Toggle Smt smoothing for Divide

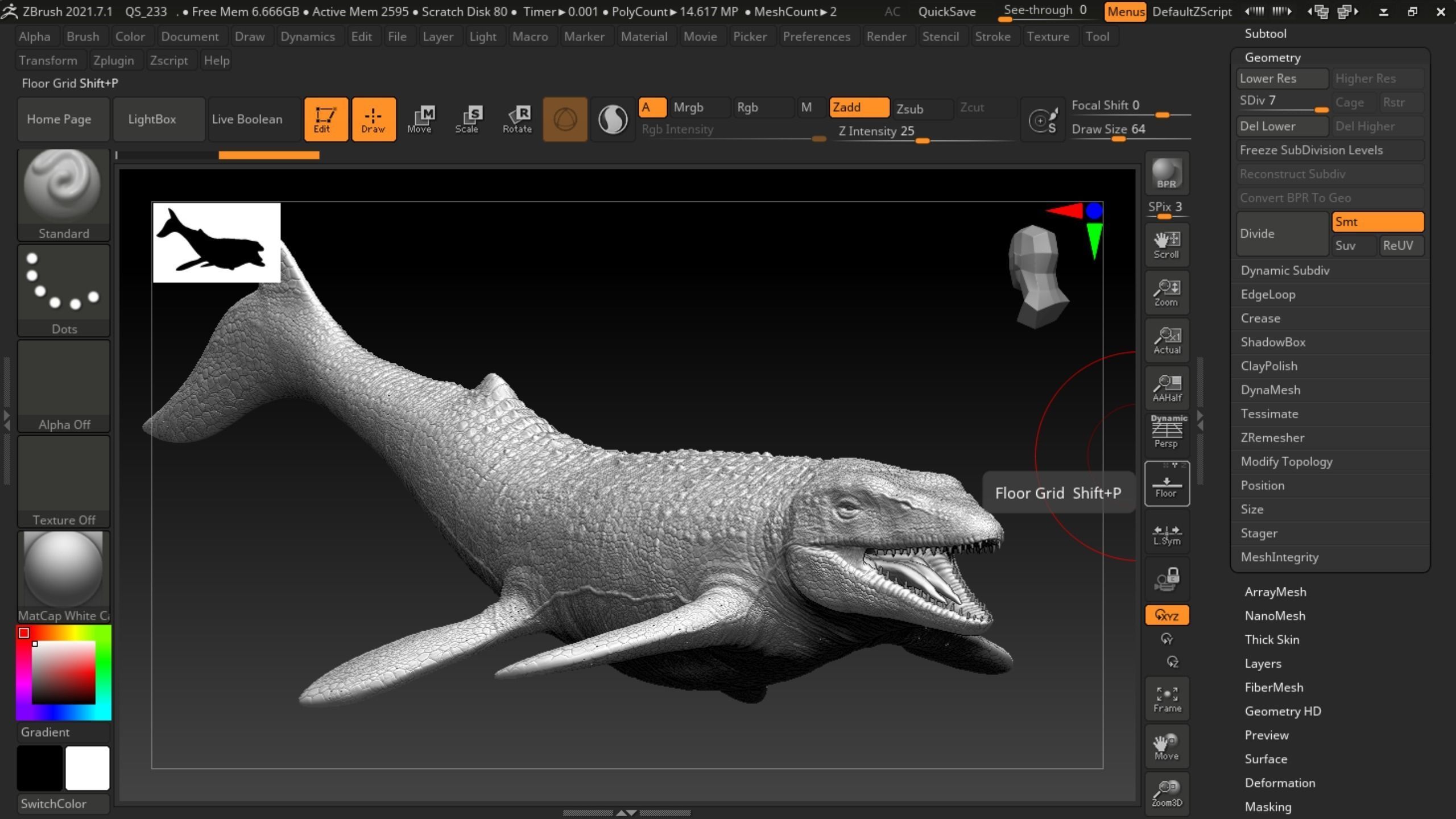(1377, 222)
